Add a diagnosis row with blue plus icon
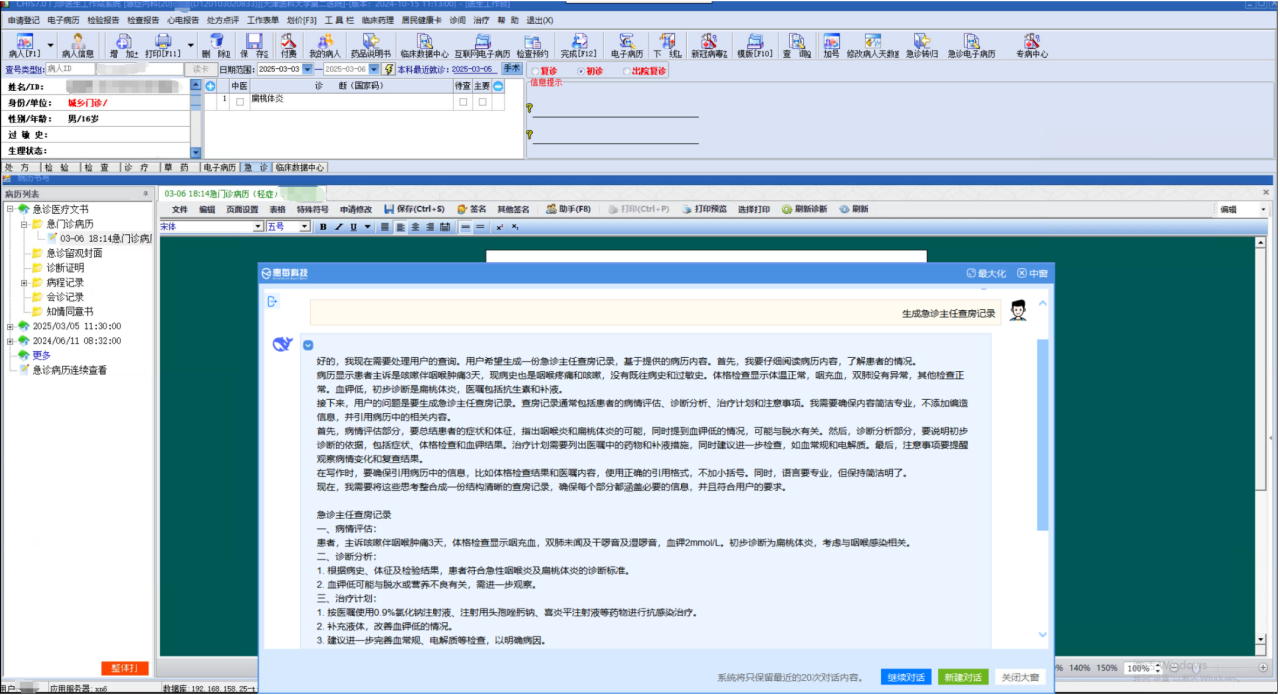This screenshot has height=695, width=1280. [210, 86]
